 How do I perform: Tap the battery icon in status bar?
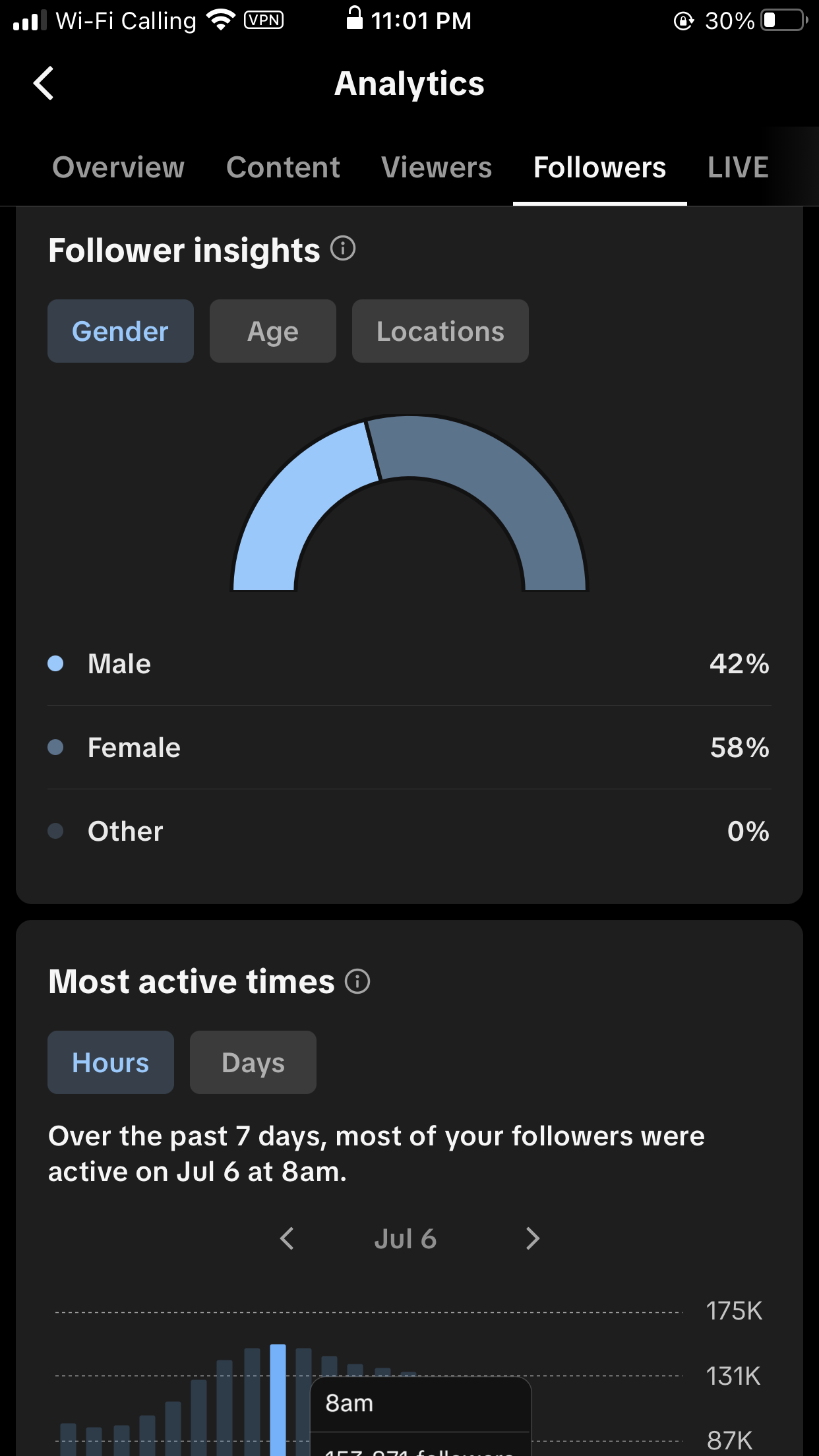(783, 20)
